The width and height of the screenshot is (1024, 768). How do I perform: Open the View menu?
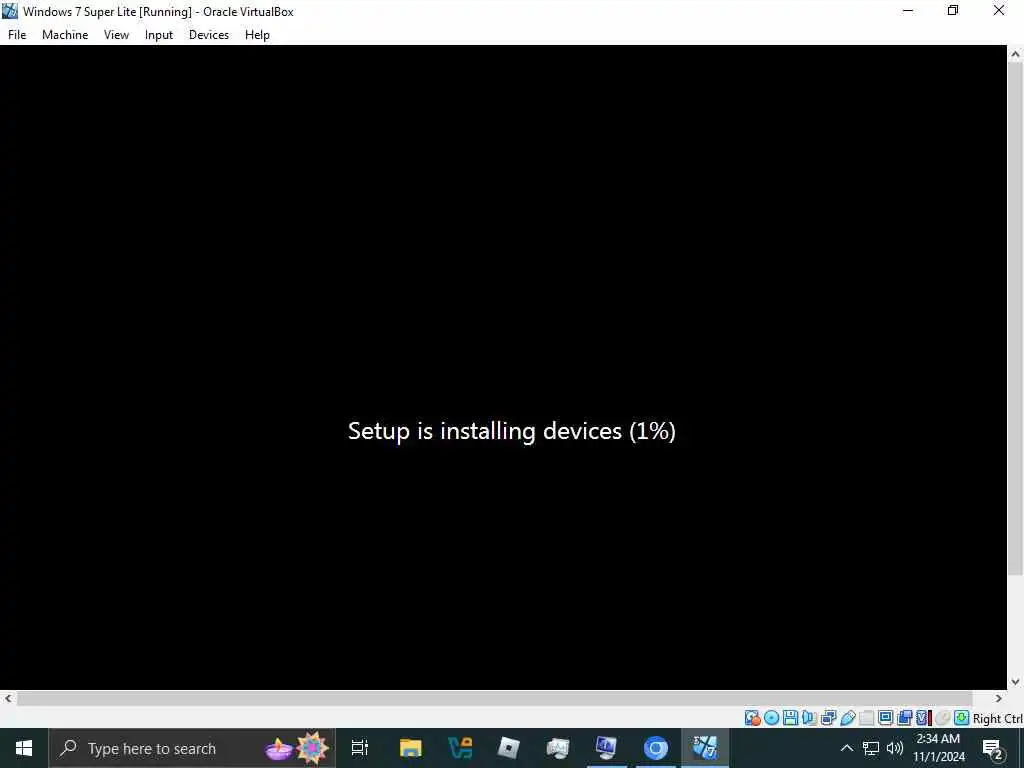116,35
